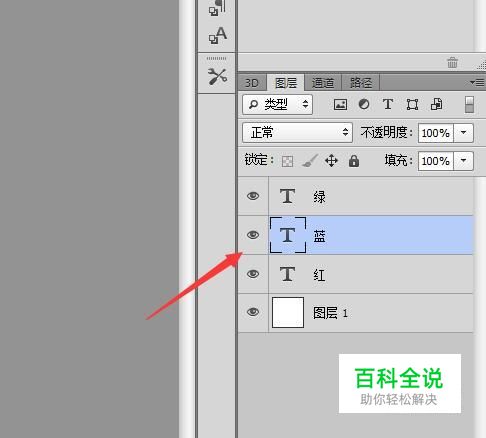Open the character styles panel icon
The width and height of the screenshot is (486, 438).
tap(218, 35)
